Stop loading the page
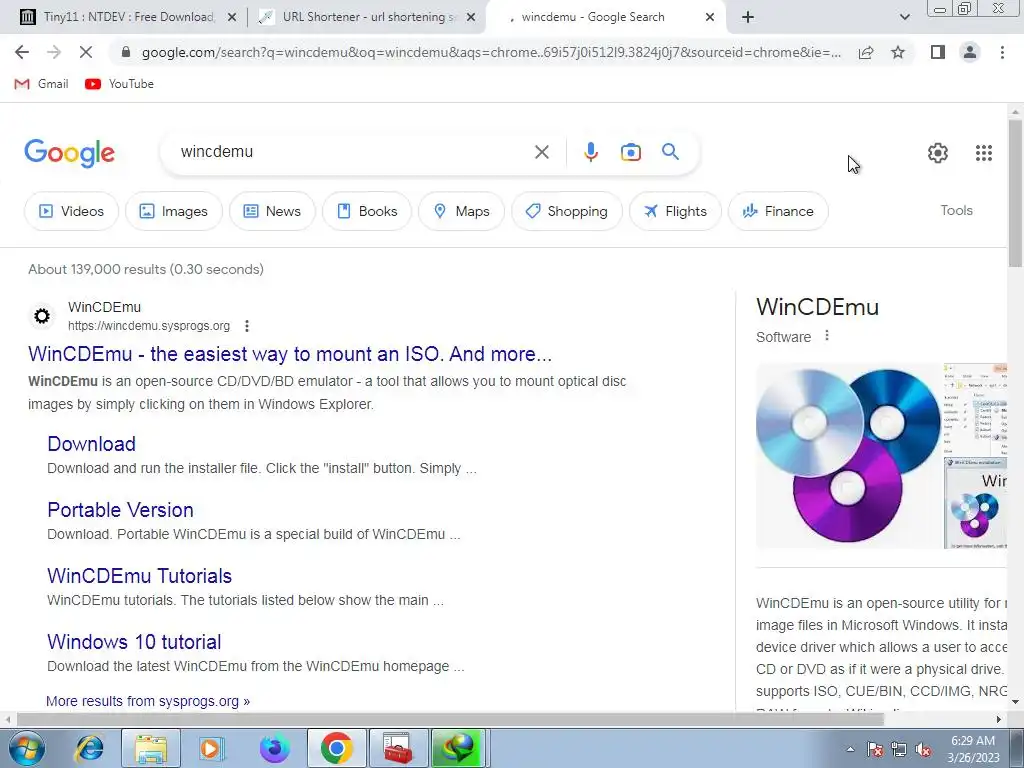The image size is (1024, 768). pos(86,52)
